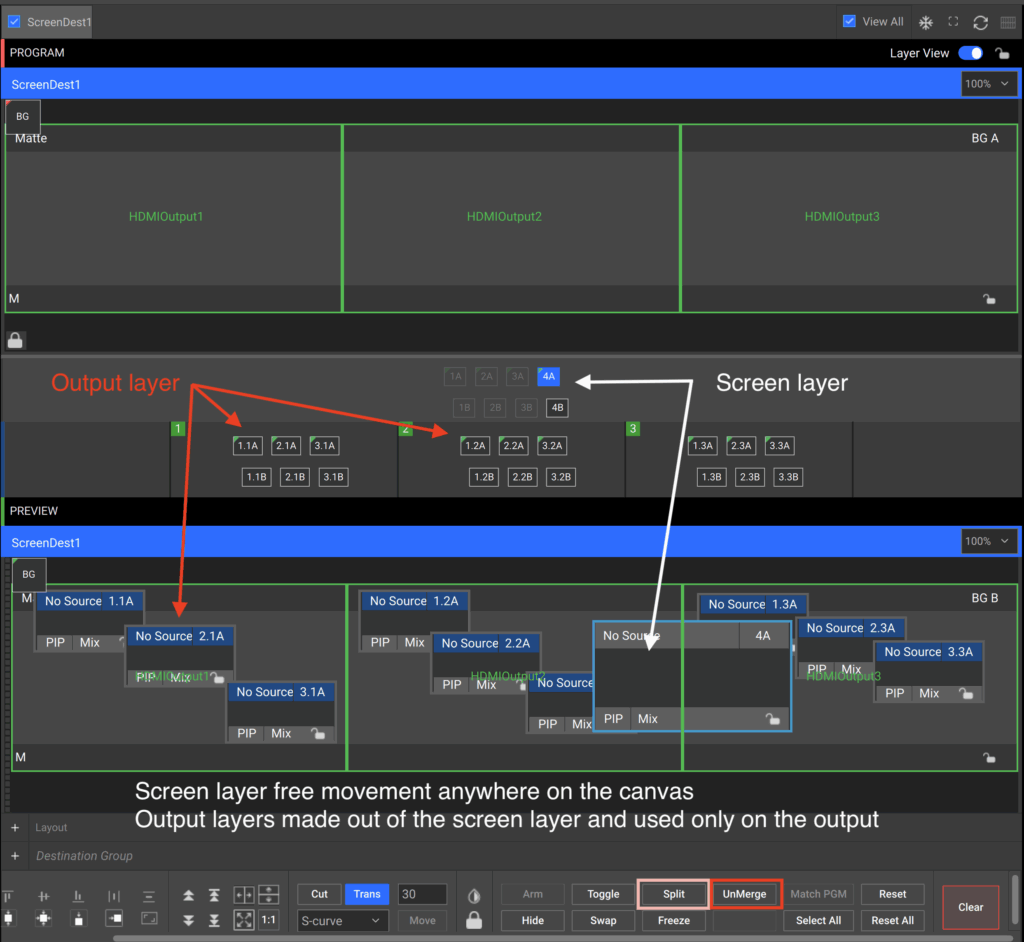Click the 1:1 aspect ratio icon
The image size is (1024, 942).
(x=269, y=919)
